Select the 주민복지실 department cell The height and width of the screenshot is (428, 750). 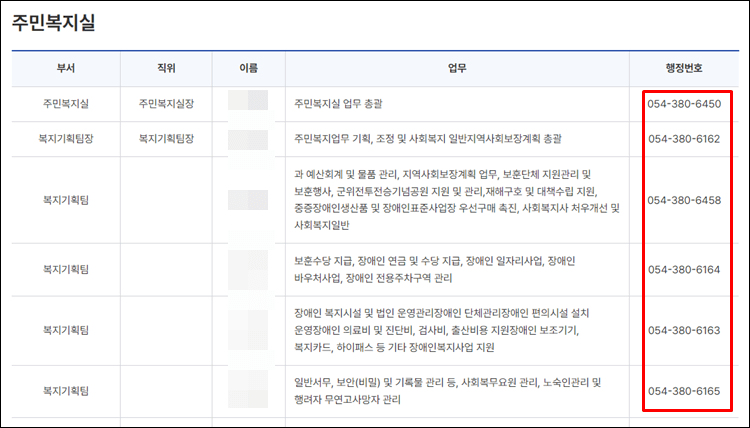coord(66,104)
